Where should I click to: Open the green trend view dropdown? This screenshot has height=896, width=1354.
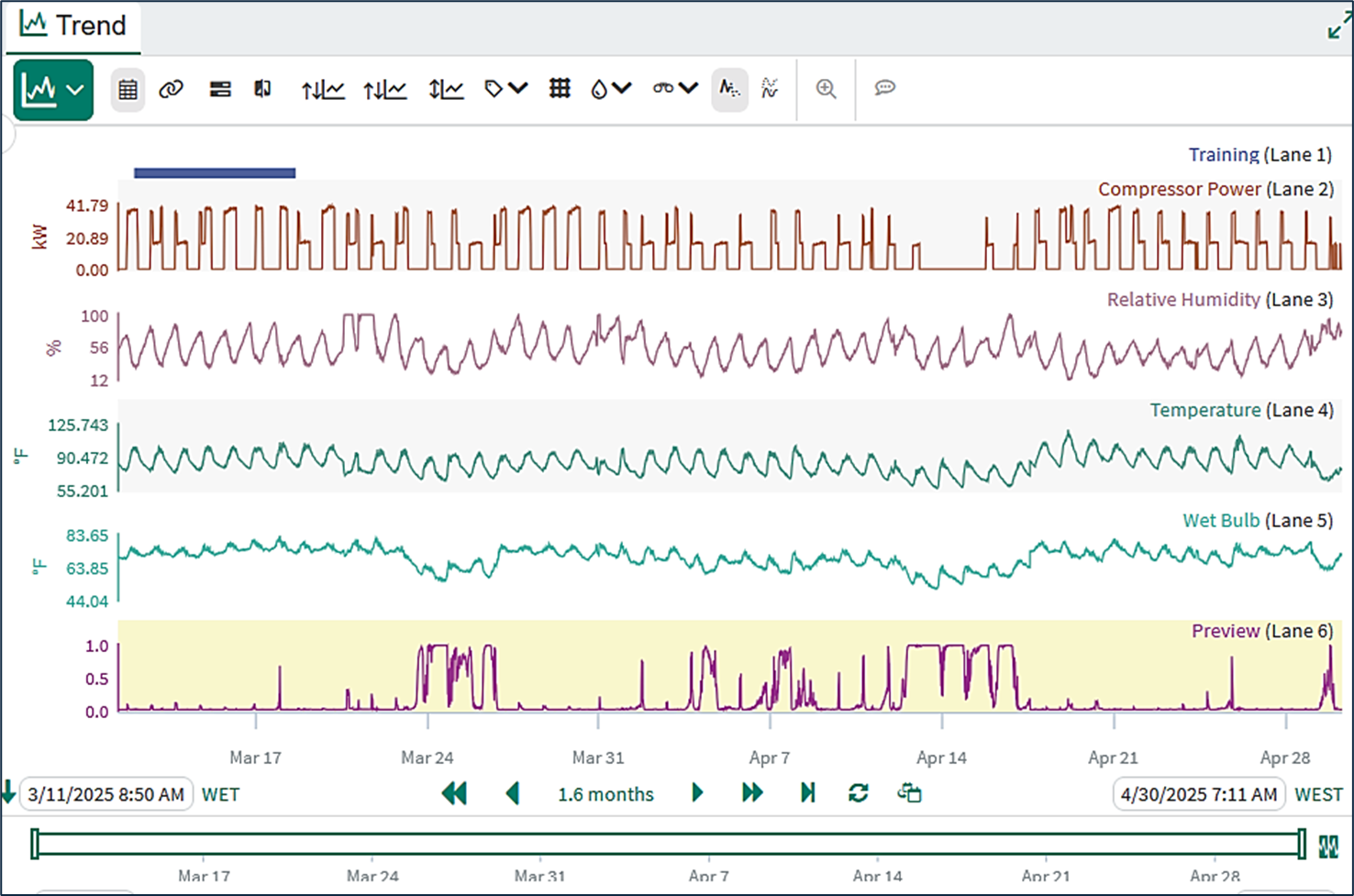(53, 90)
